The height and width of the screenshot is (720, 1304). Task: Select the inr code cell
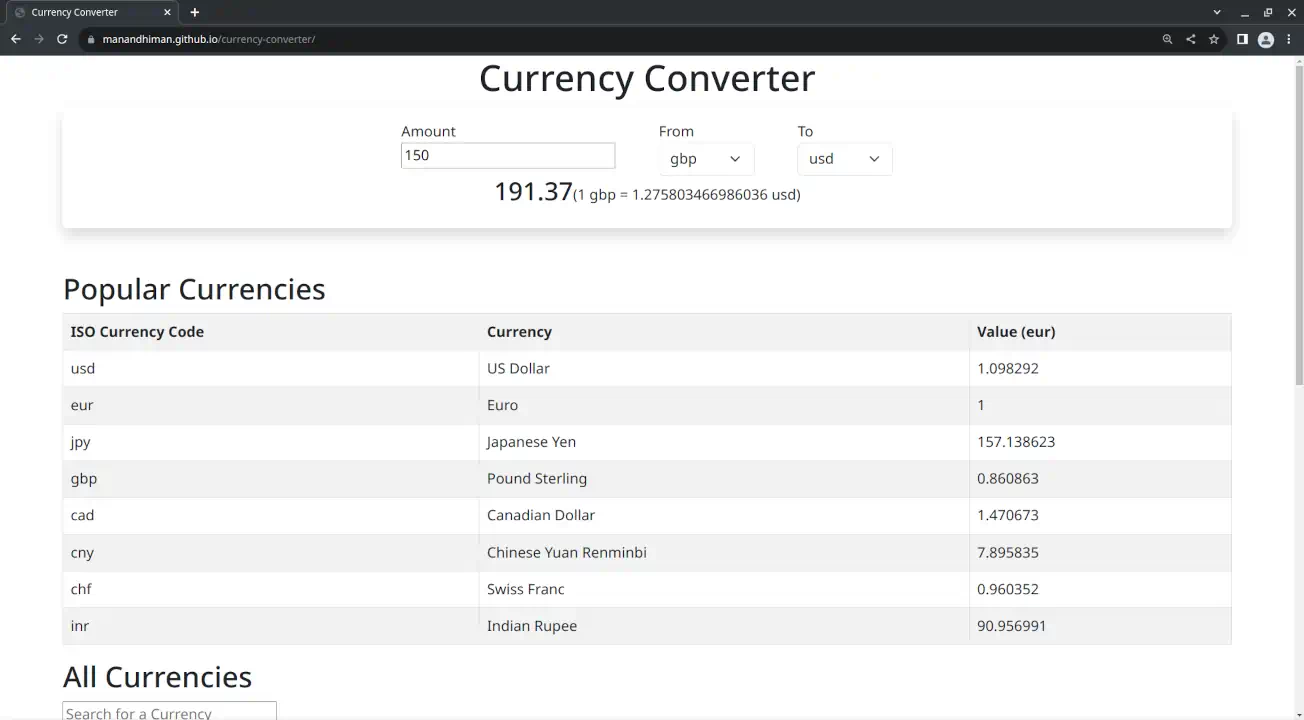271,626
